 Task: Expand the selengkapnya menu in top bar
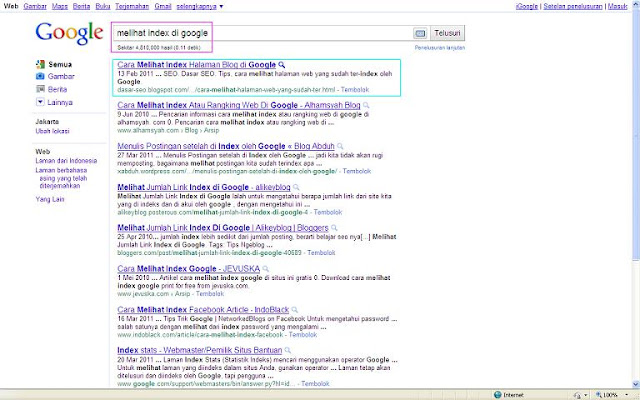coord(200,7)
